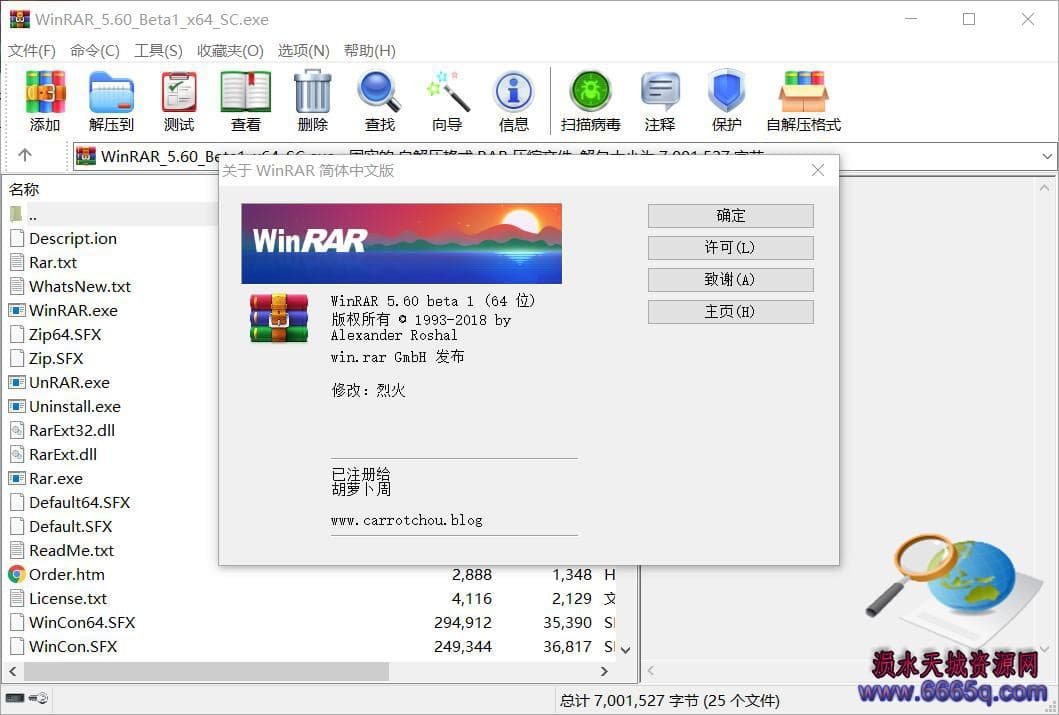Click the Acknowledgments (致谢) button
The image size is (1059, 715).
[x=731, y=280]
